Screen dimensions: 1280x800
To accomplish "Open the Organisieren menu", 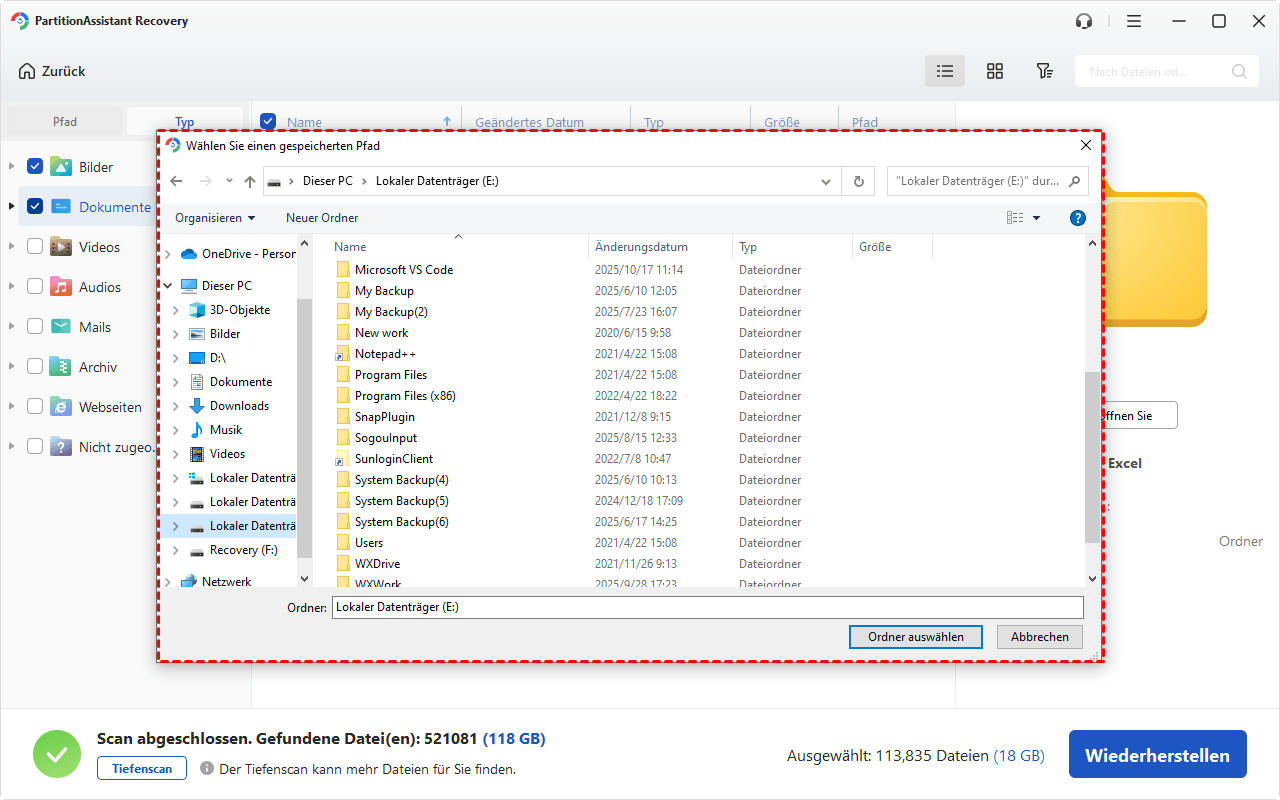I will click(215, 217).
